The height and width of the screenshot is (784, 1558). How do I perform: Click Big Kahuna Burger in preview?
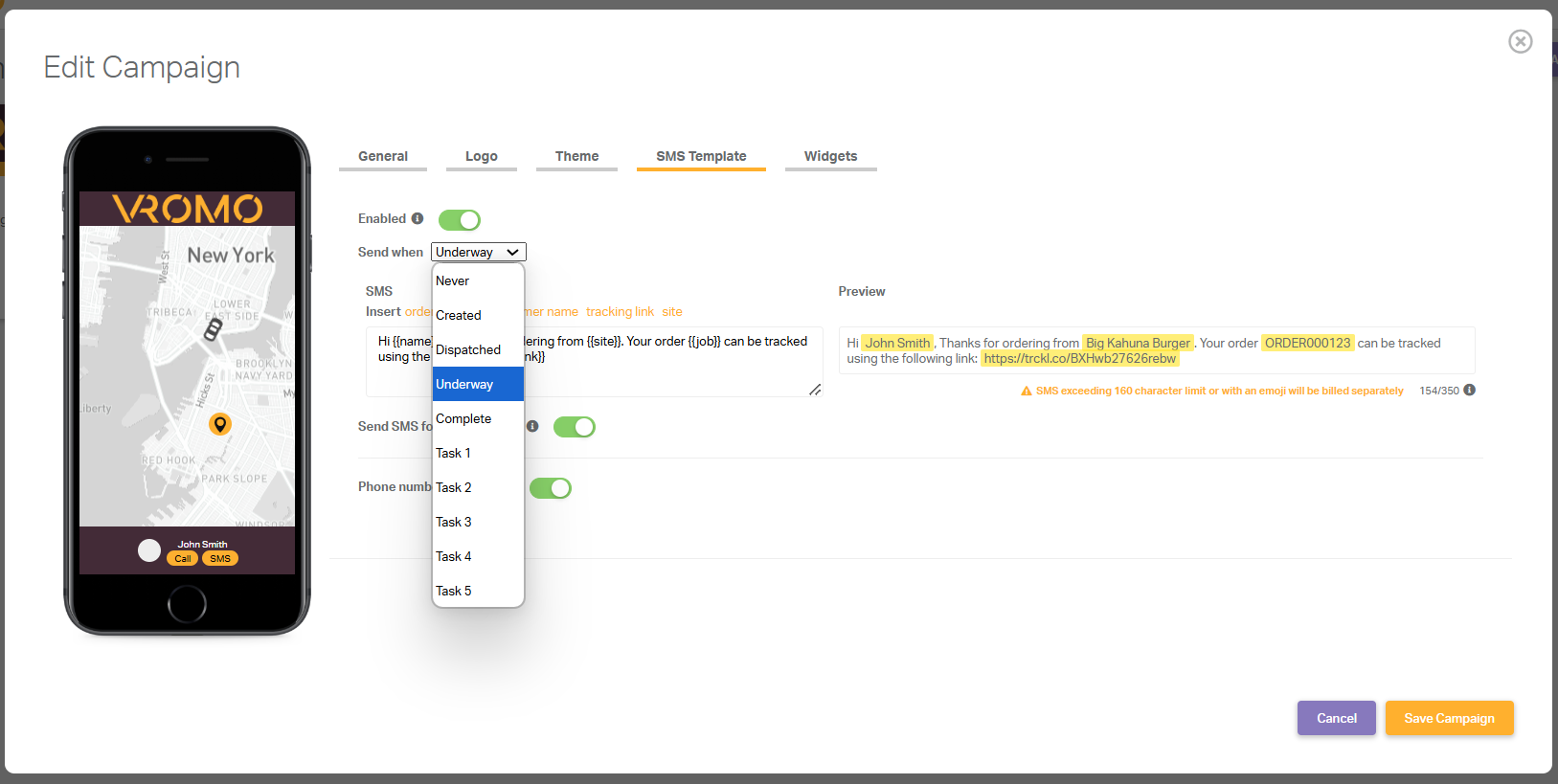click(1138, 343)
